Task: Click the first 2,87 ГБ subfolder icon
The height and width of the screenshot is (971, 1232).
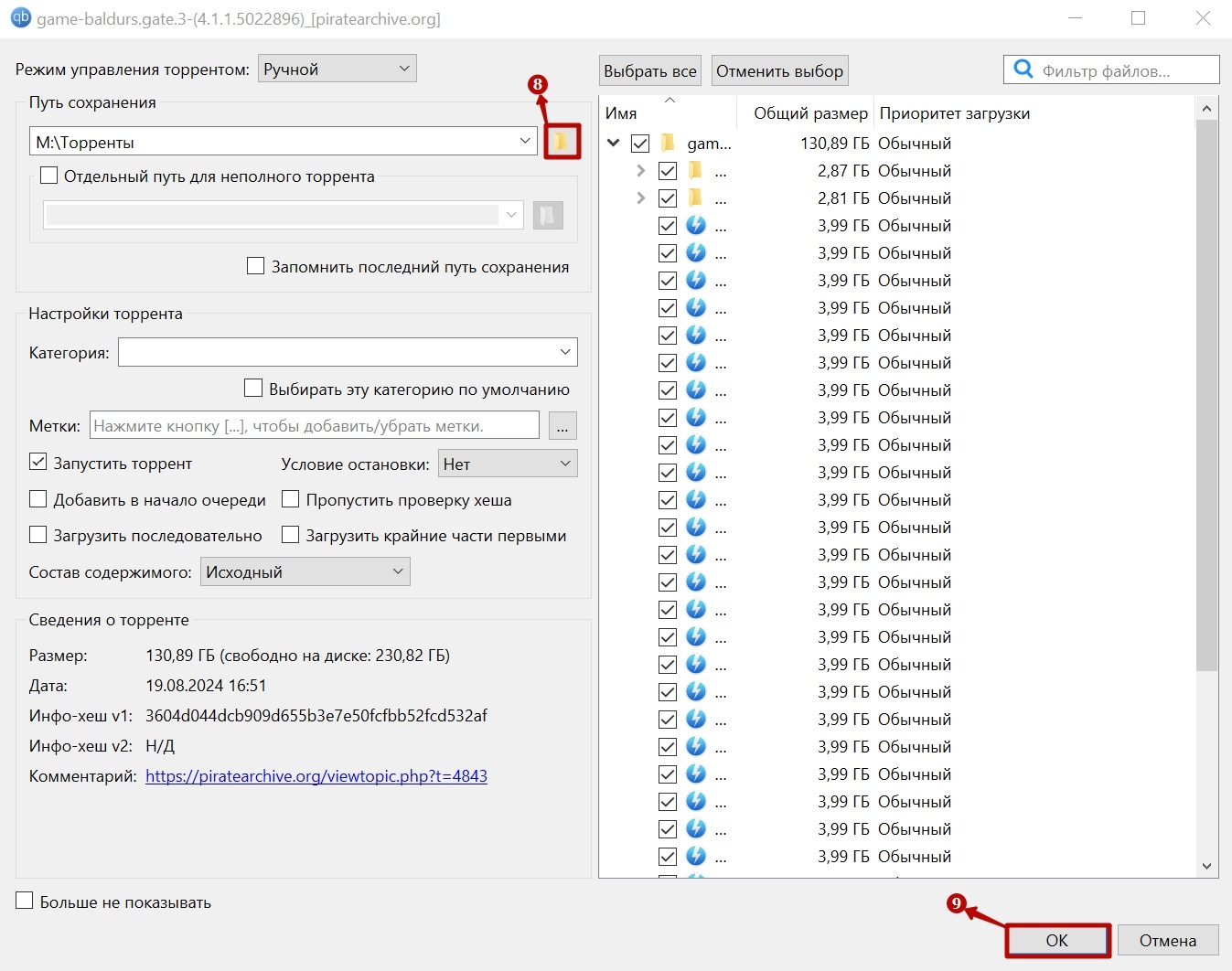Action: coord(696,171)
